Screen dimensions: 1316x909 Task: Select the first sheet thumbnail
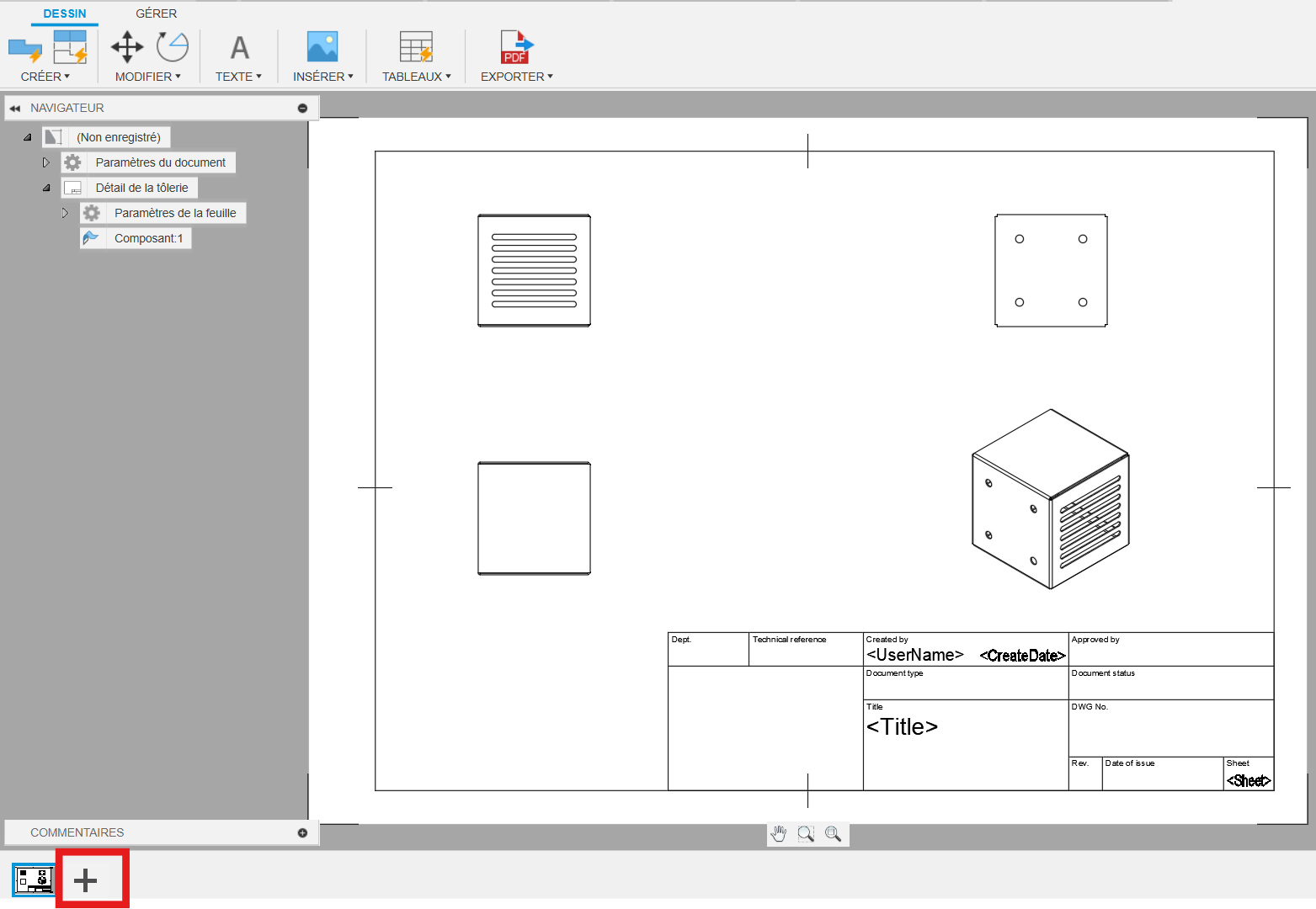(x=34, y=880)
